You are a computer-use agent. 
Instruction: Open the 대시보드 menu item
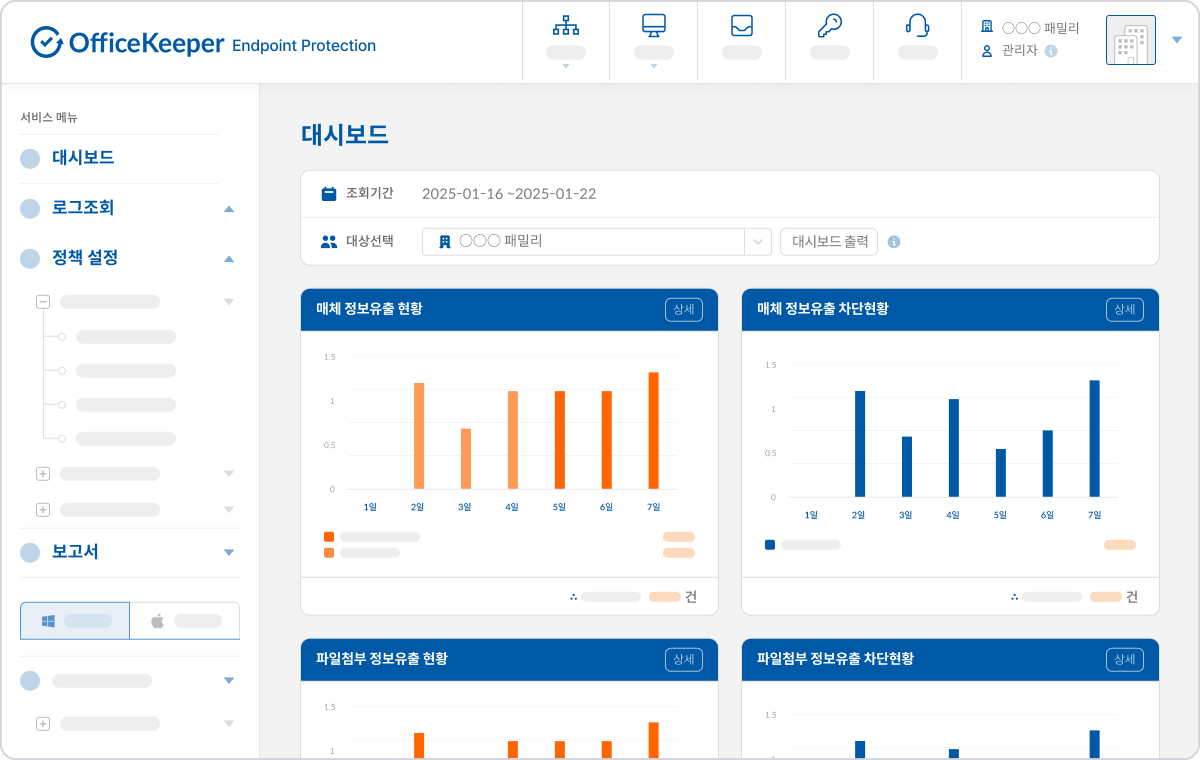click(83, 158)
